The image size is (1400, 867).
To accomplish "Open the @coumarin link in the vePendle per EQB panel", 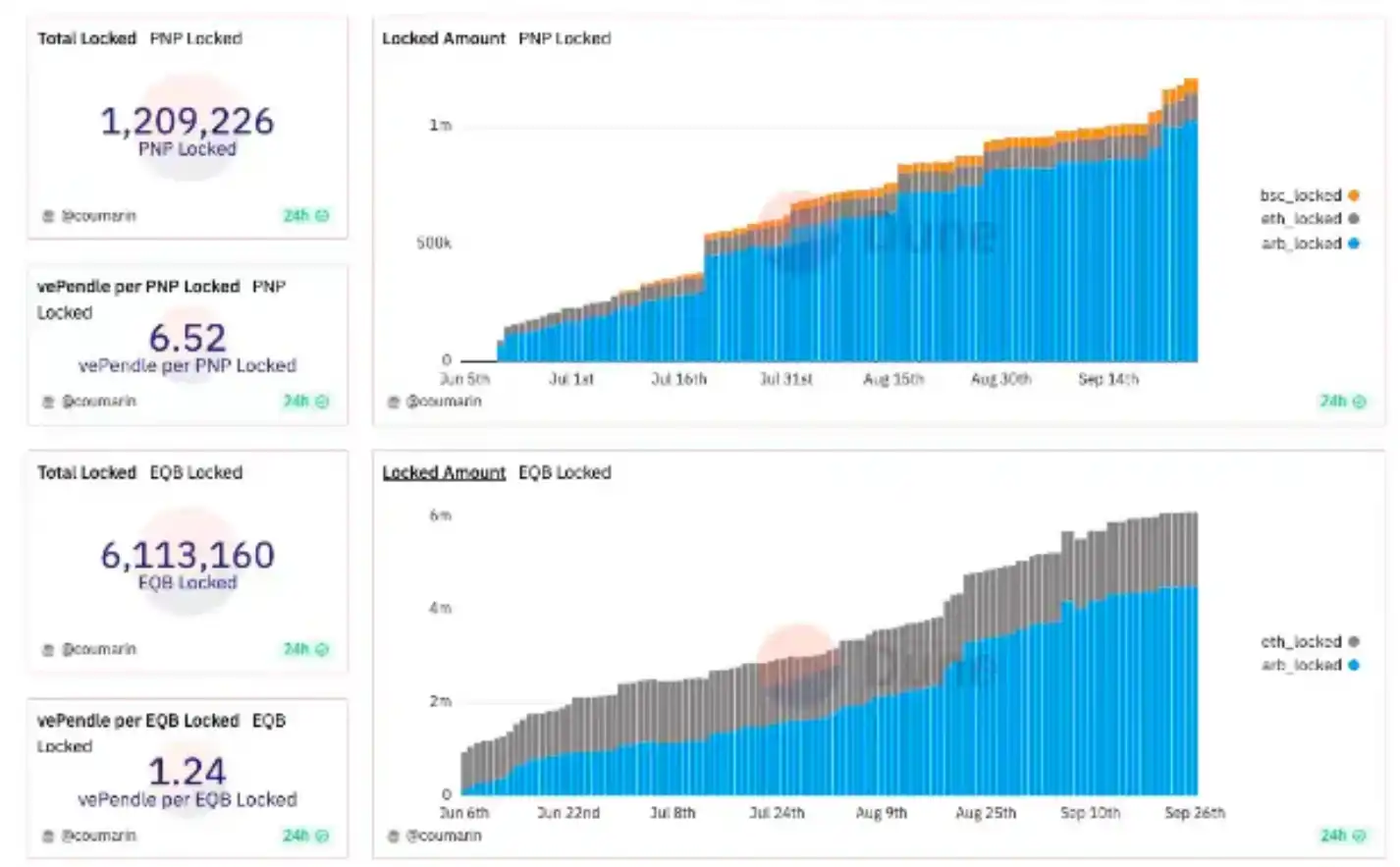I will click(x=99, y=837).
